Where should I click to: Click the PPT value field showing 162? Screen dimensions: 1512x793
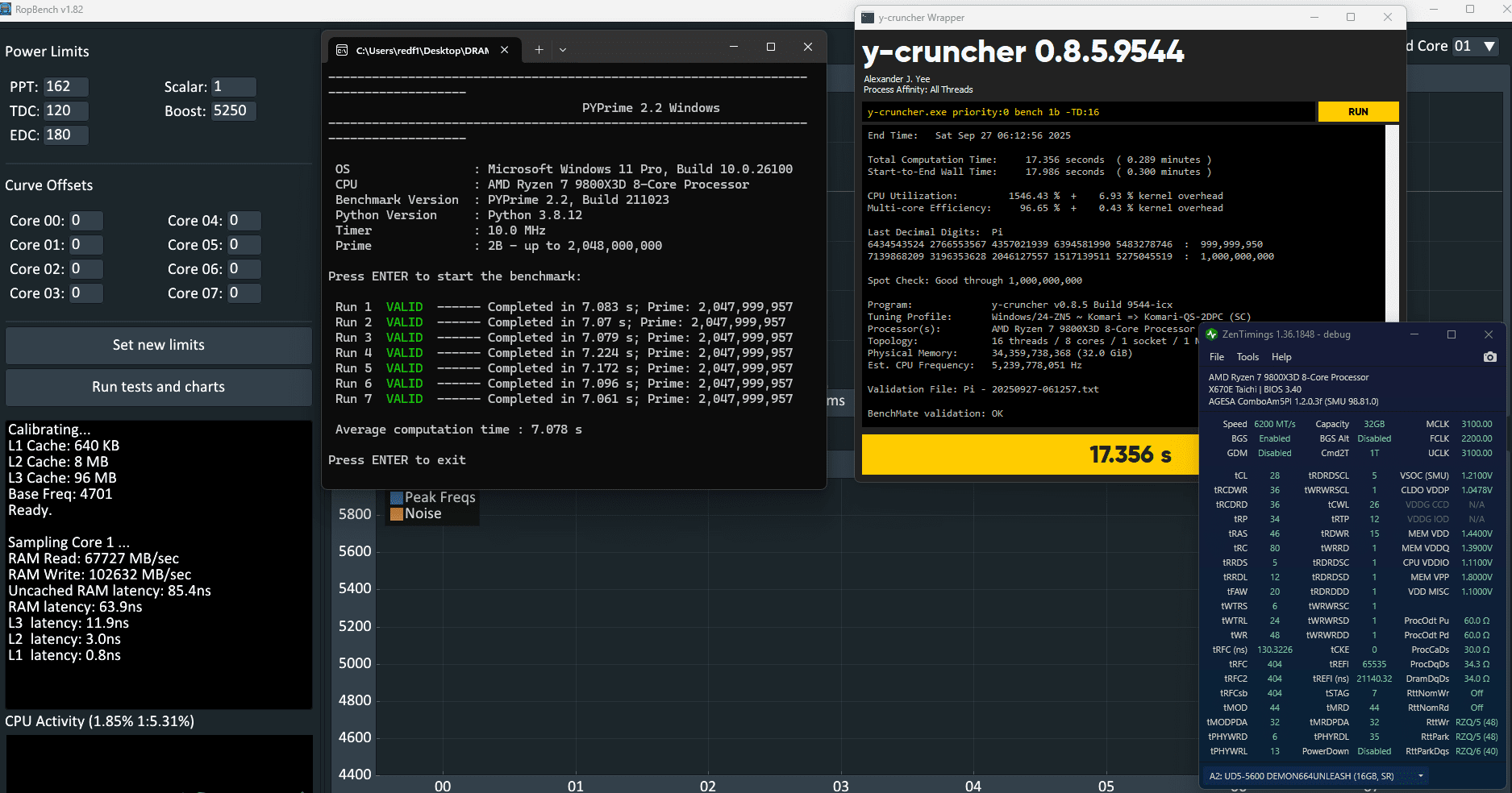[66, 87]
